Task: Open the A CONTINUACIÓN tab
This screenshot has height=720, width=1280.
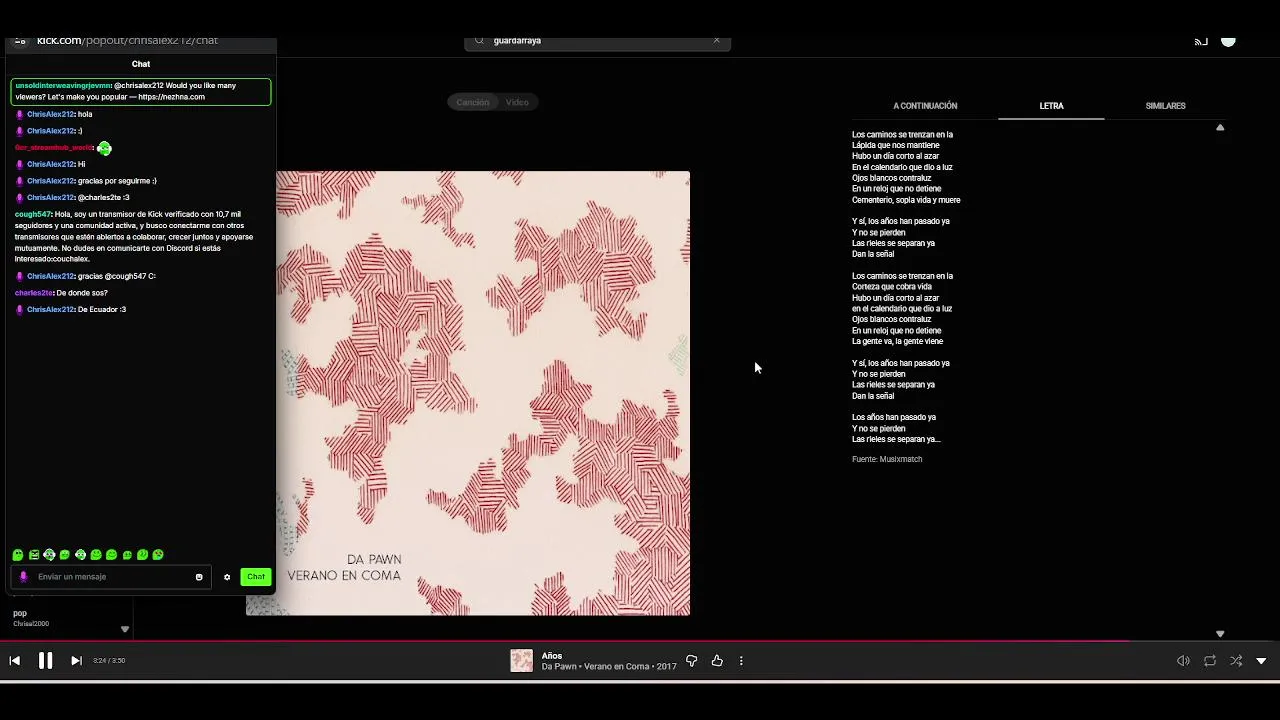Action: click(925, 106)
